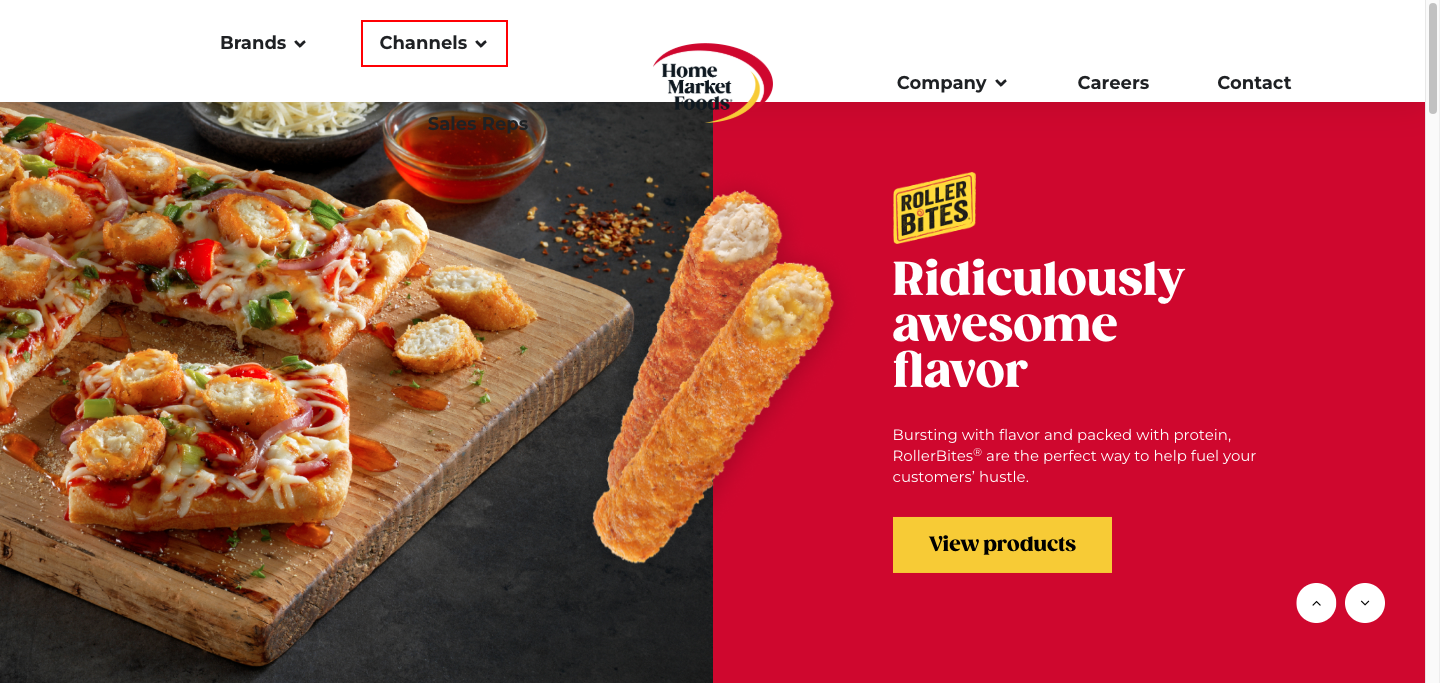The width and height of the screenshot is (1440, 683).
Task: Click the bowl of red sauce
Action: point(464,150)
